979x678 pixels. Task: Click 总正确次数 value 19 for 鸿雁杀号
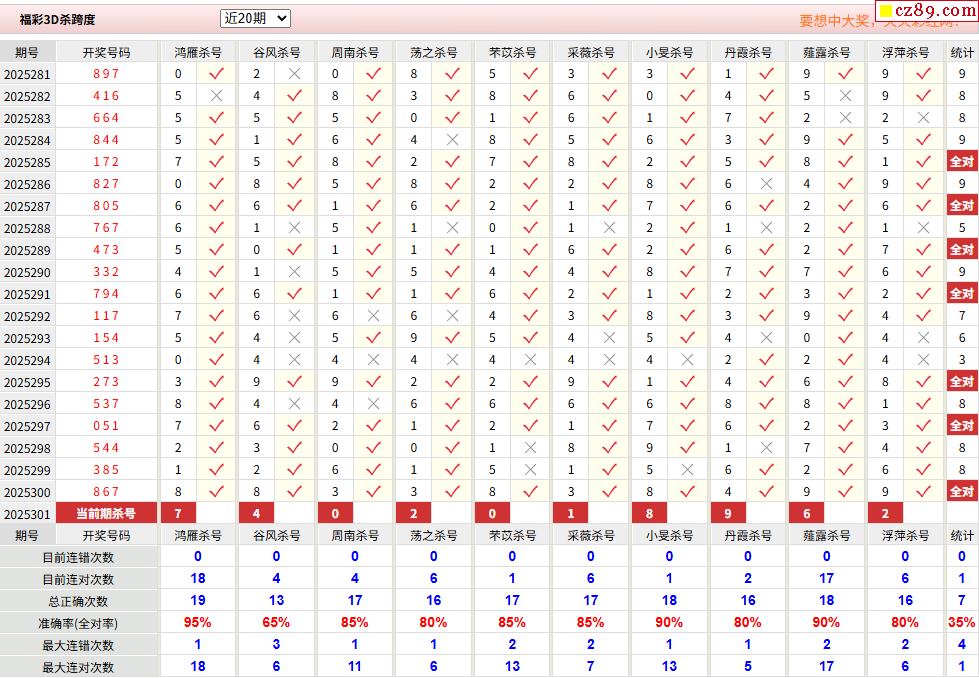(x=197, y=601)
